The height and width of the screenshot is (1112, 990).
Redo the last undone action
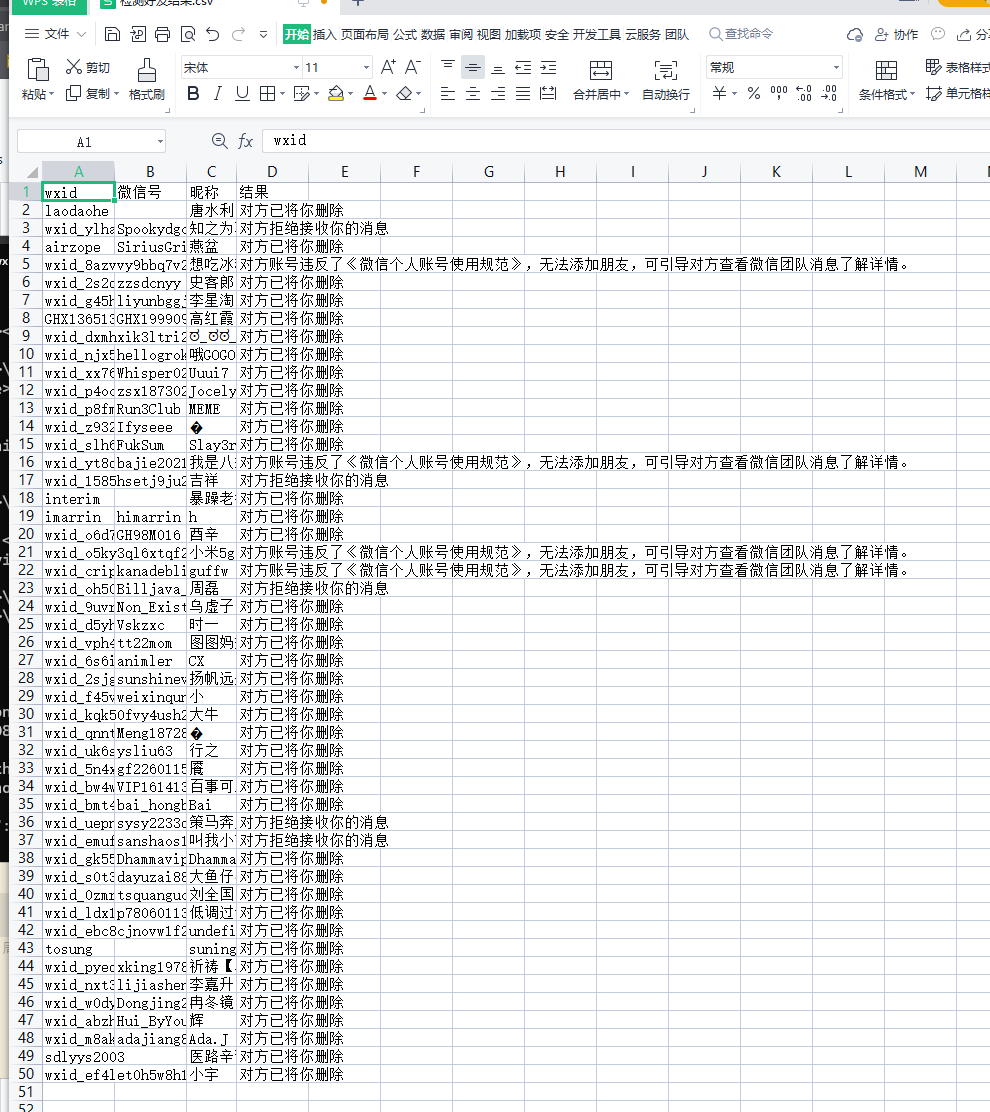click(238, 34)
